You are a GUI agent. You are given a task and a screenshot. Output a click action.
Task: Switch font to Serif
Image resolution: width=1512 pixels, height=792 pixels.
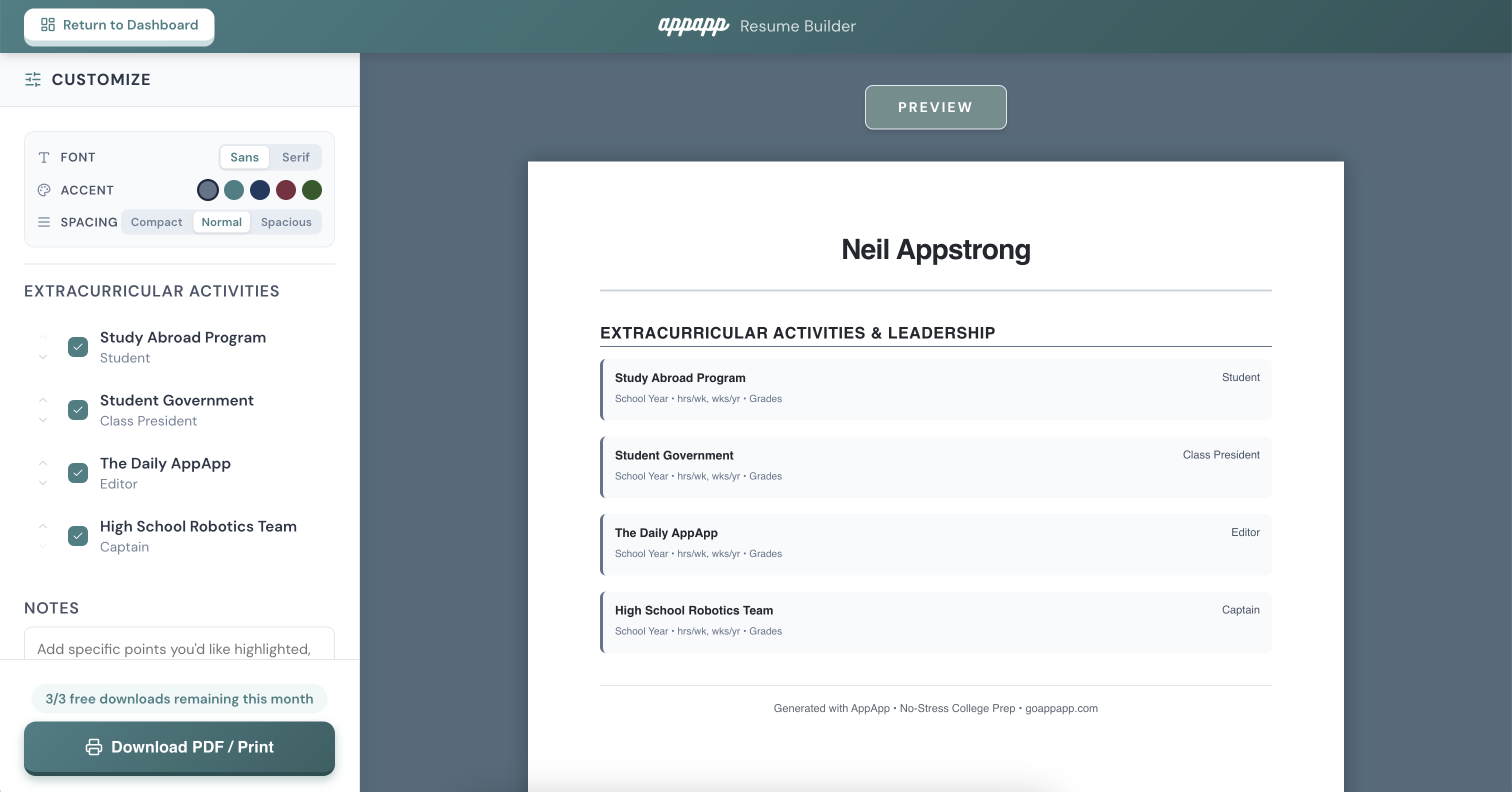[x=295, y=157]
